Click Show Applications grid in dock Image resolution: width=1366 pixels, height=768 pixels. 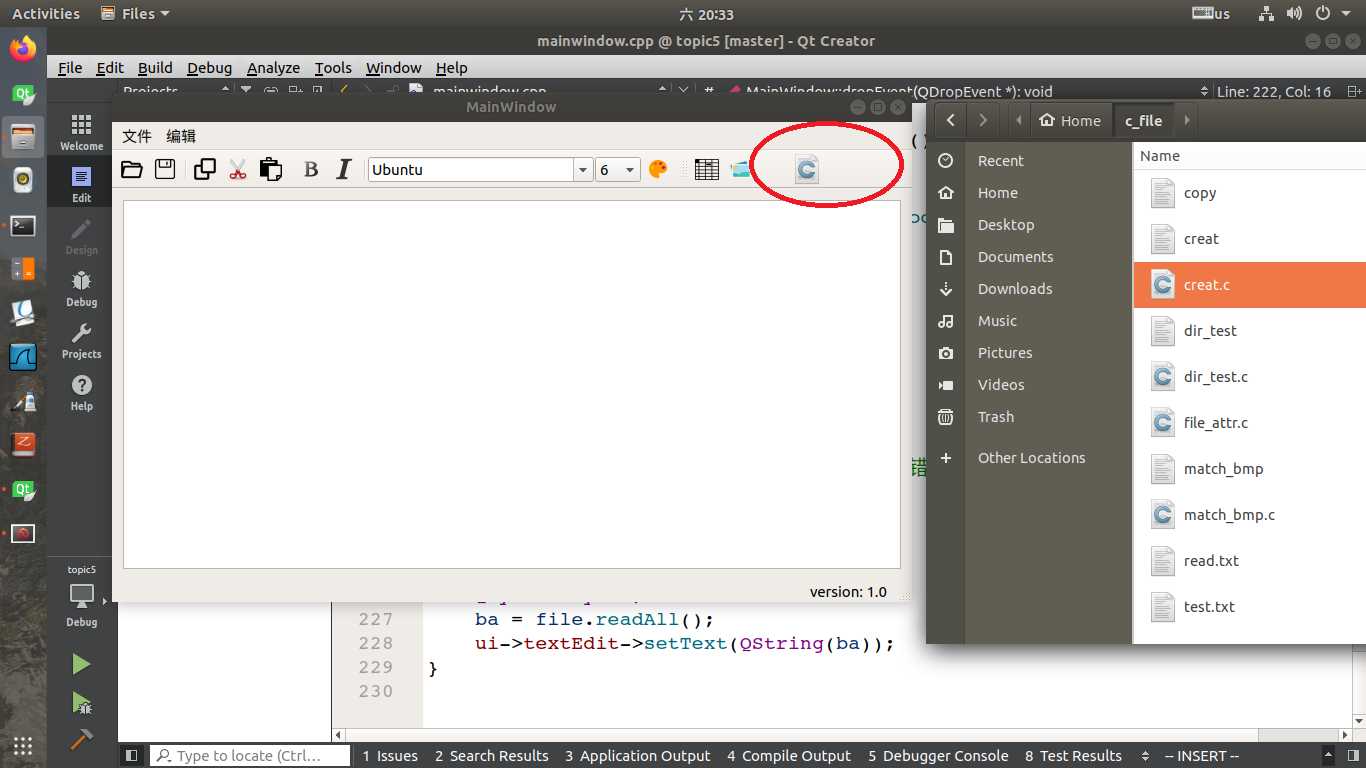coord(22,745)
